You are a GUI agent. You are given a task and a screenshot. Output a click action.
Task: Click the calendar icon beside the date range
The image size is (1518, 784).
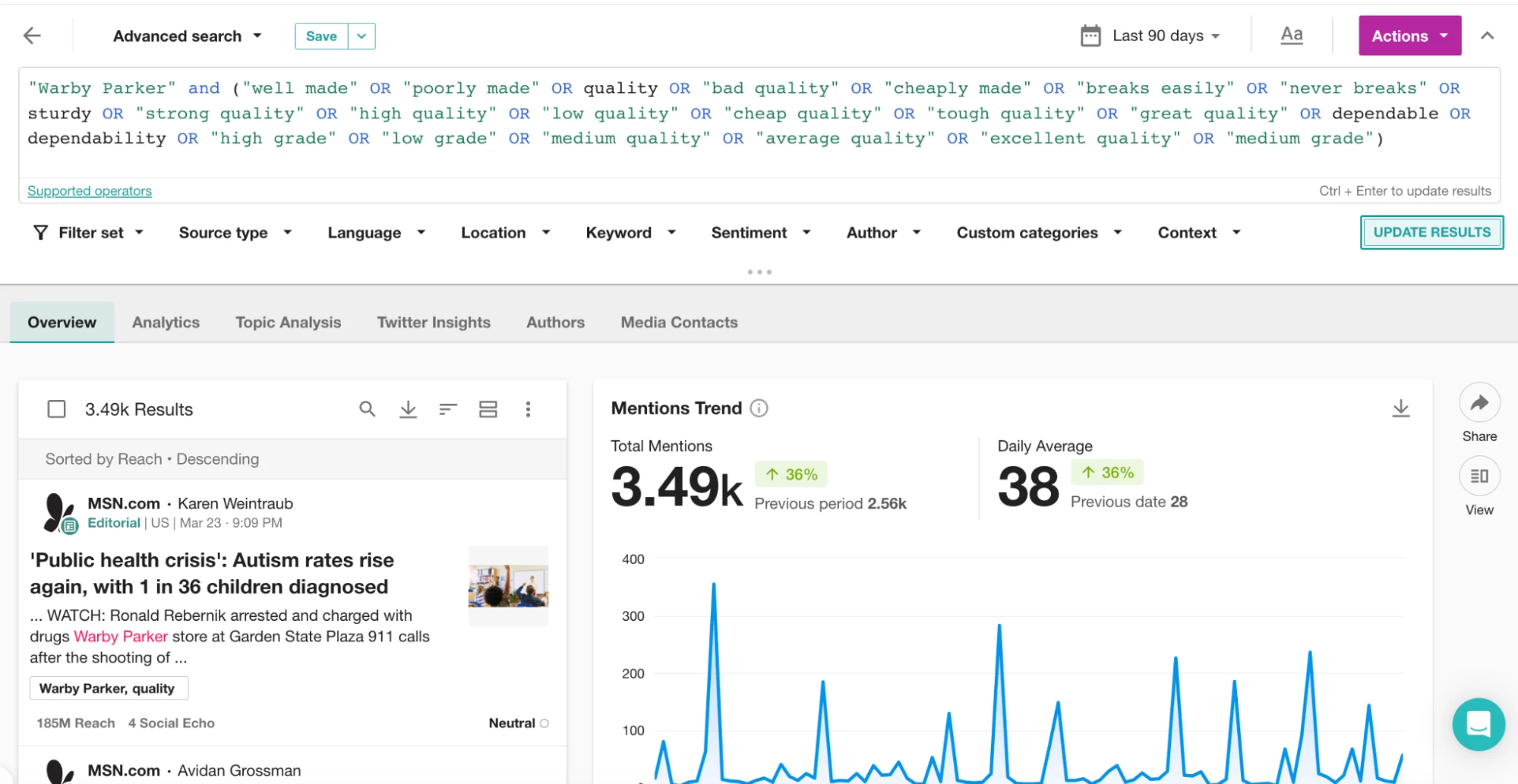(1090, 36)
